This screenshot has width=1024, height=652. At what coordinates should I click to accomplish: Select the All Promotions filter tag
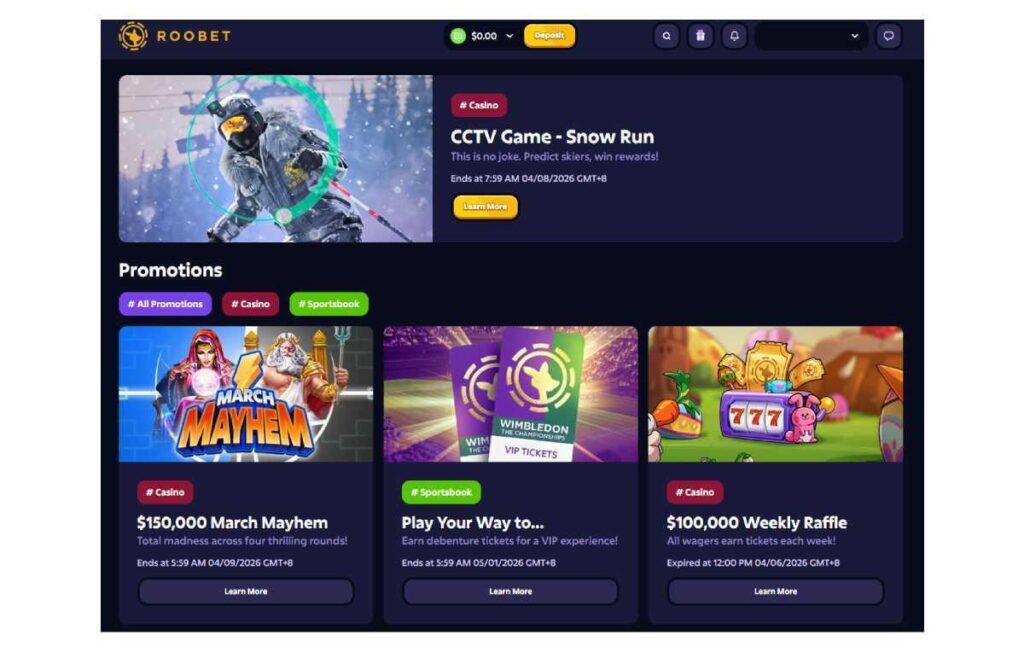coord(165,304)
